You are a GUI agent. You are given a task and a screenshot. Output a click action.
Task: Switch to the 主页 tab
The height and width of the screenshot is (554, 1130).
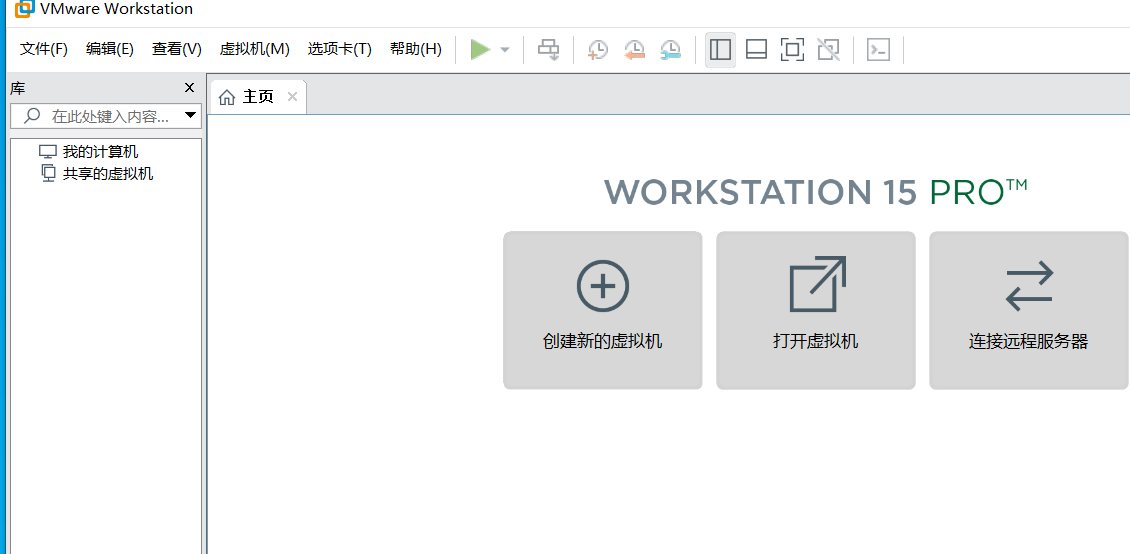[258, 97]
